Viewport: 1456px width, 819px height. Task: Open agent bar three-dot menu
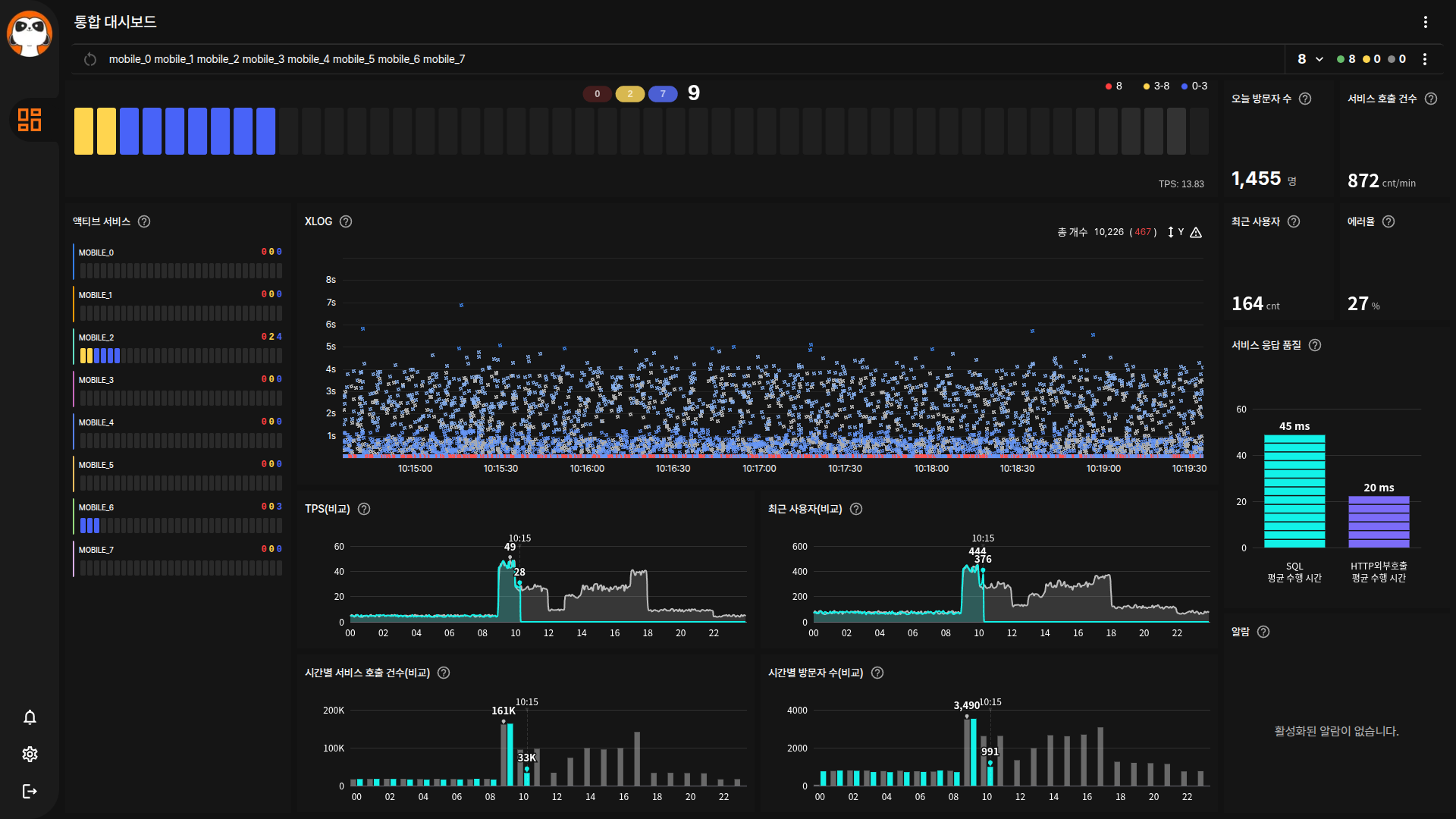pos(1425,59)
